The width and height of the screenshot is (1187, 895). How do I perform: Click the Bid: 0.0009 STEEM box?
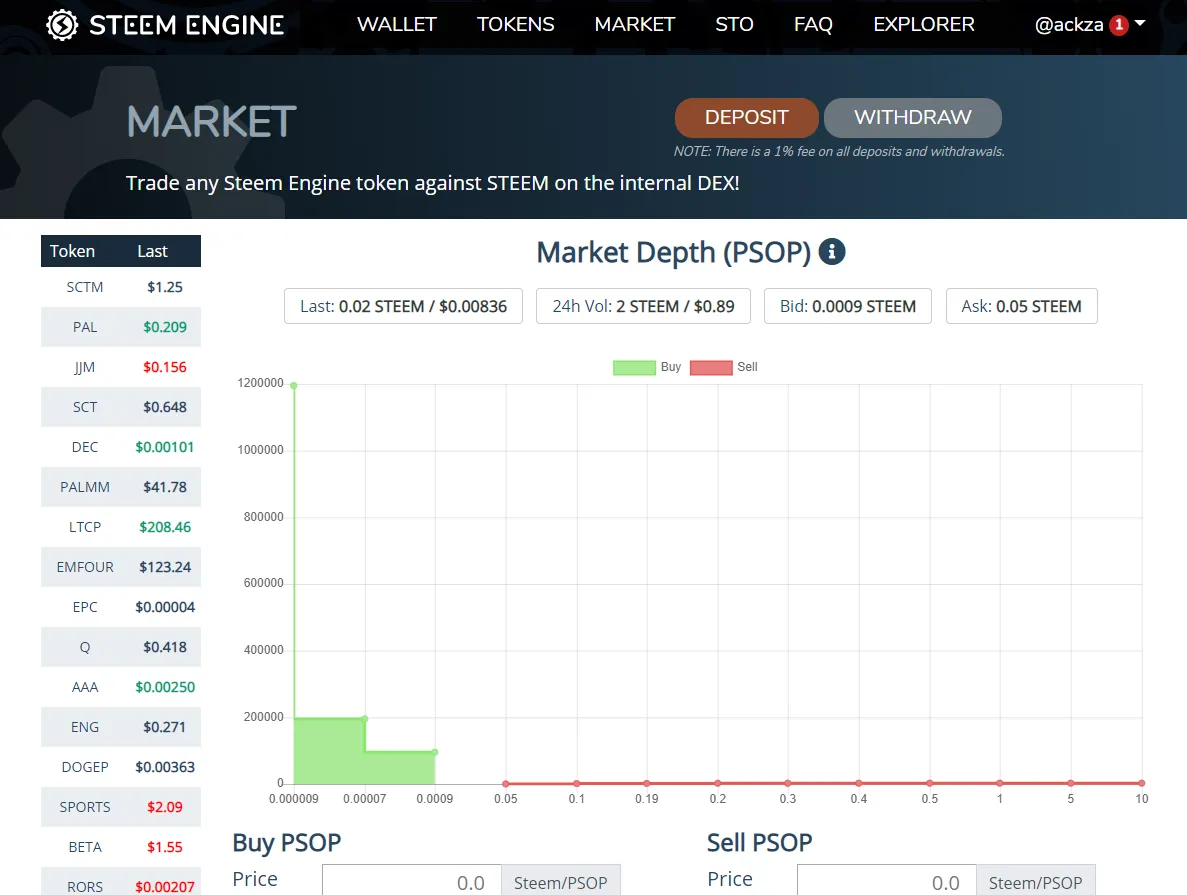point(848,306)
